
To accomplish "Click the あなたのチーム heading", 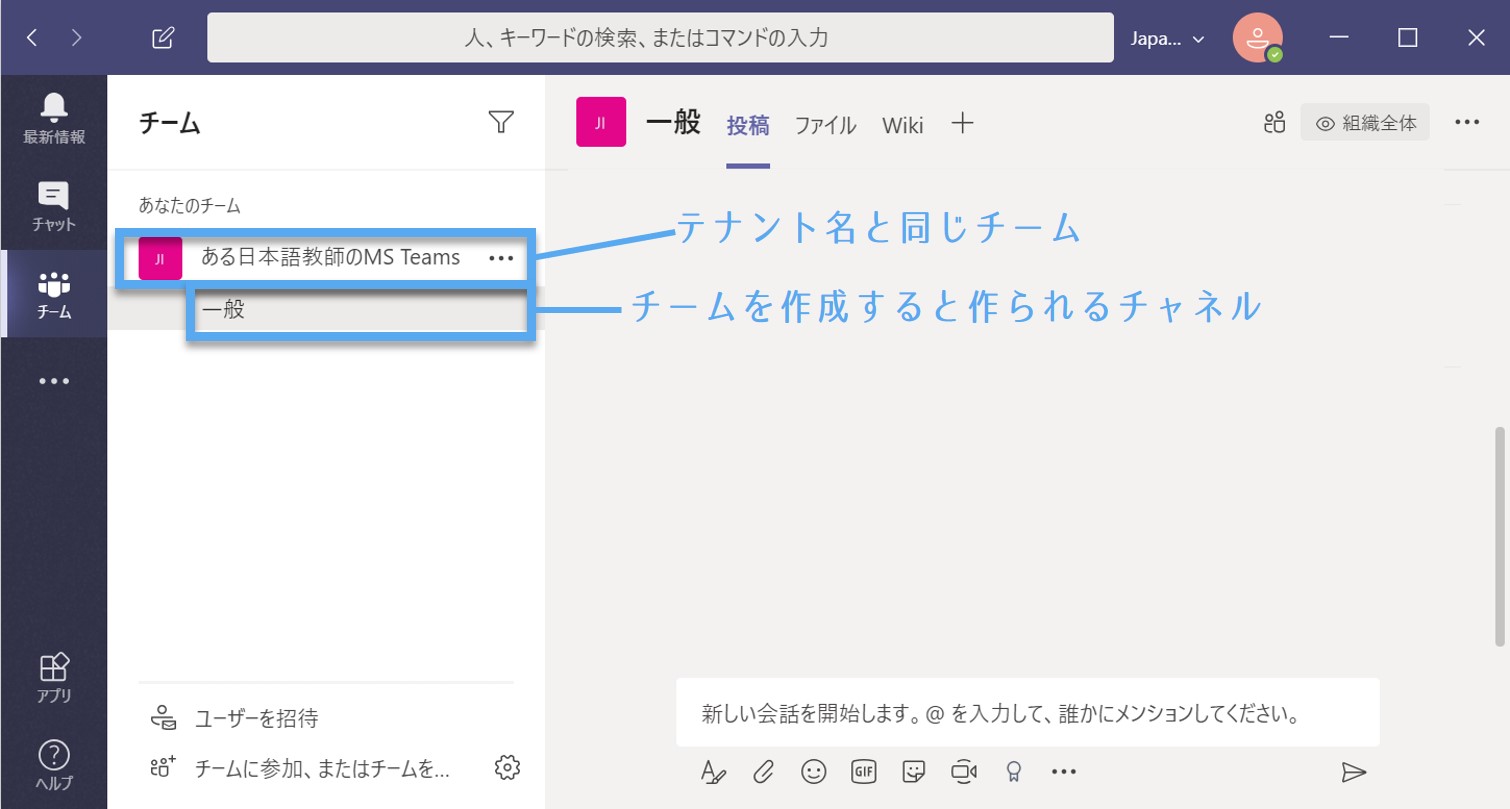I will (x=190, y=206).
